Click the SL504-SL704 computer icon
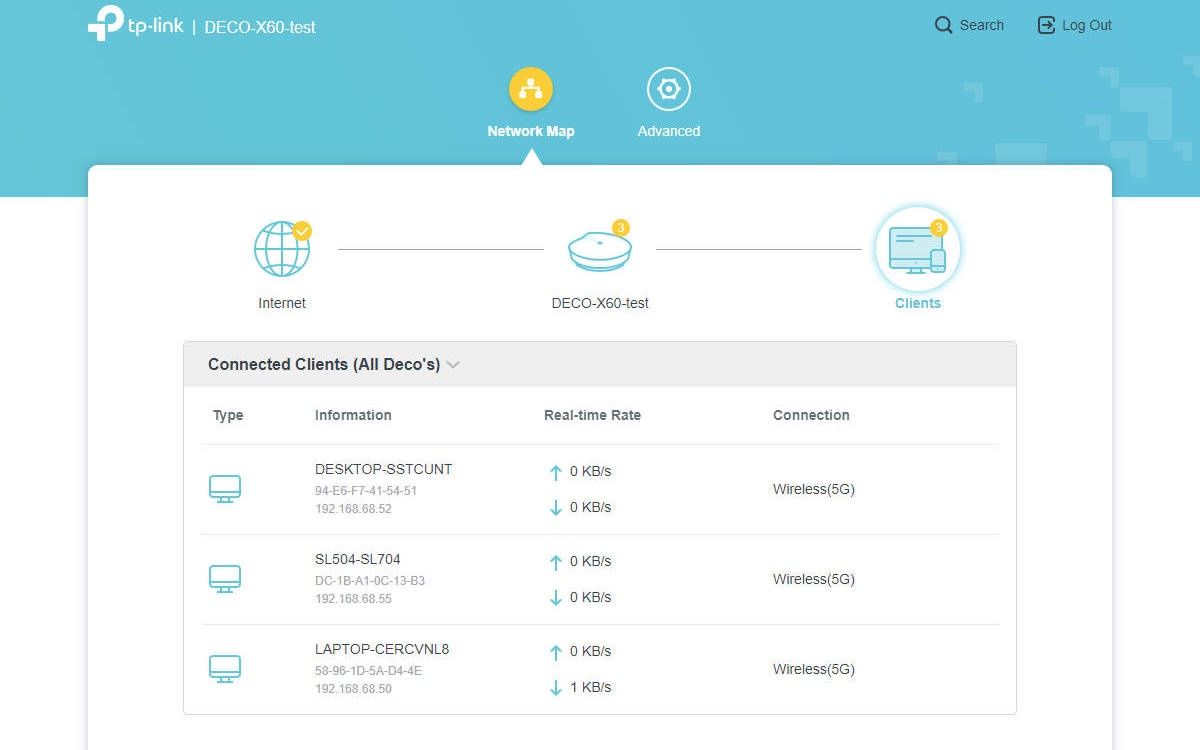This screenshot has width=1200, height=750. point(225,579)
